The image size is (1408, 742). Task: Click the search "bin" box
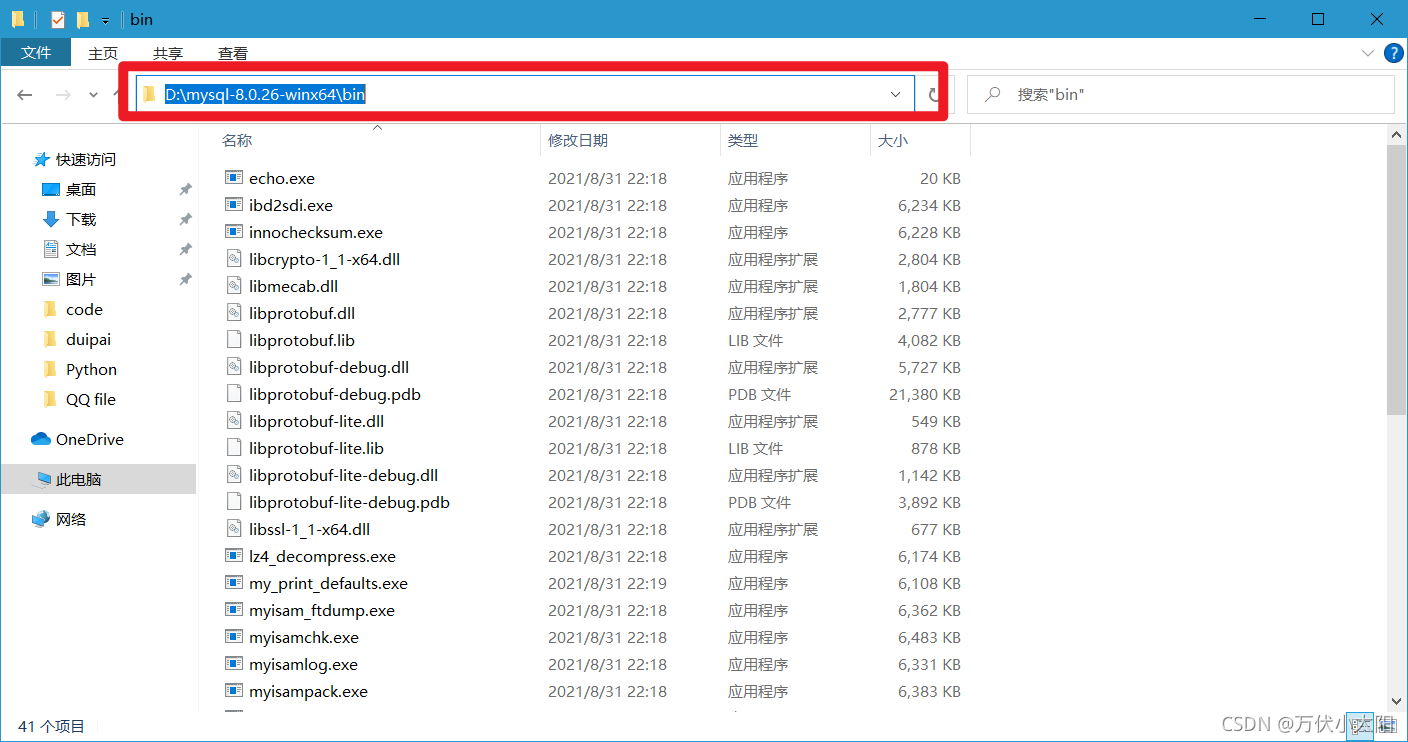(1181, 94)
